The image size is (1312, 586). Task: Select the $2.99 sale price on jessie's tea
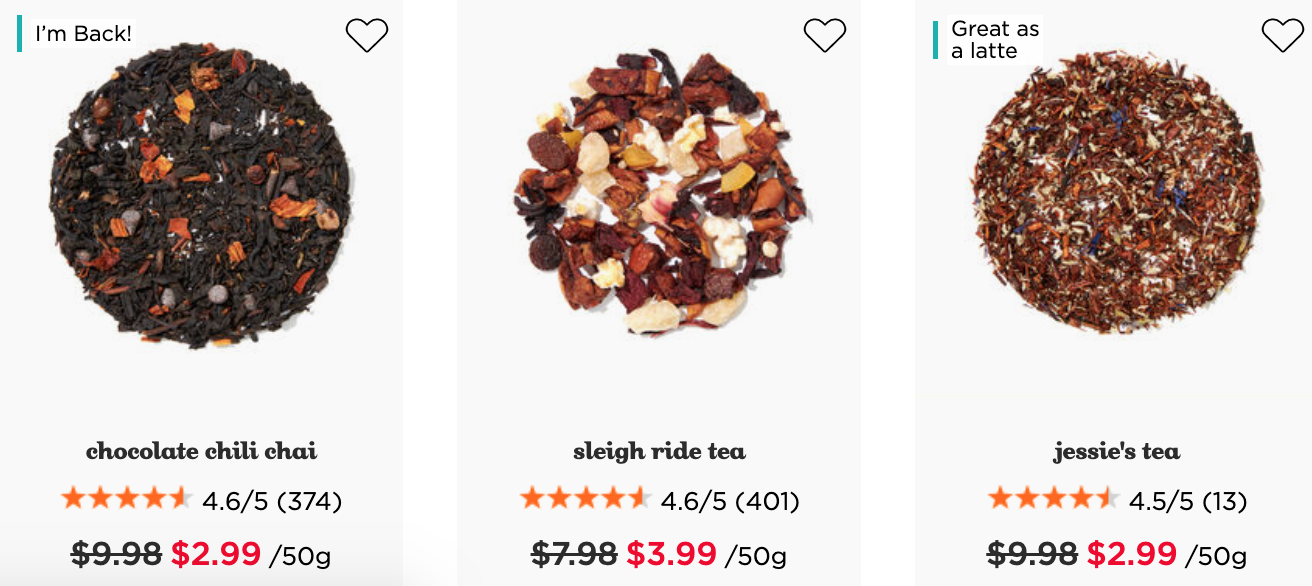pos(1131,553)
